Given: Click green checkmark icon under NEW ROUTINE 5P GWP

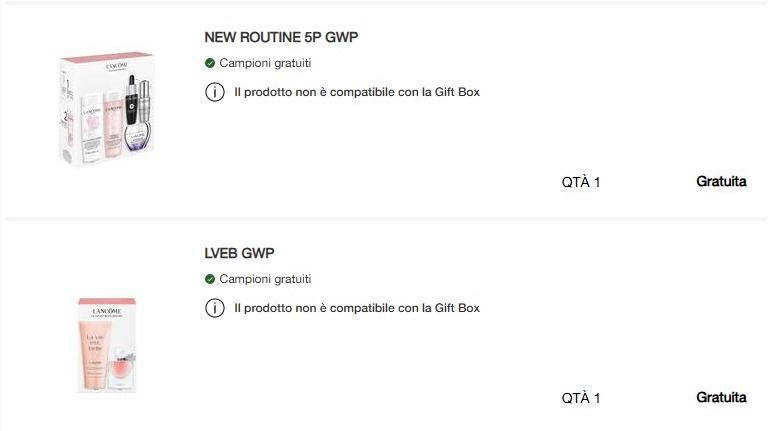Looking at the screenshot, I should 210,63.
